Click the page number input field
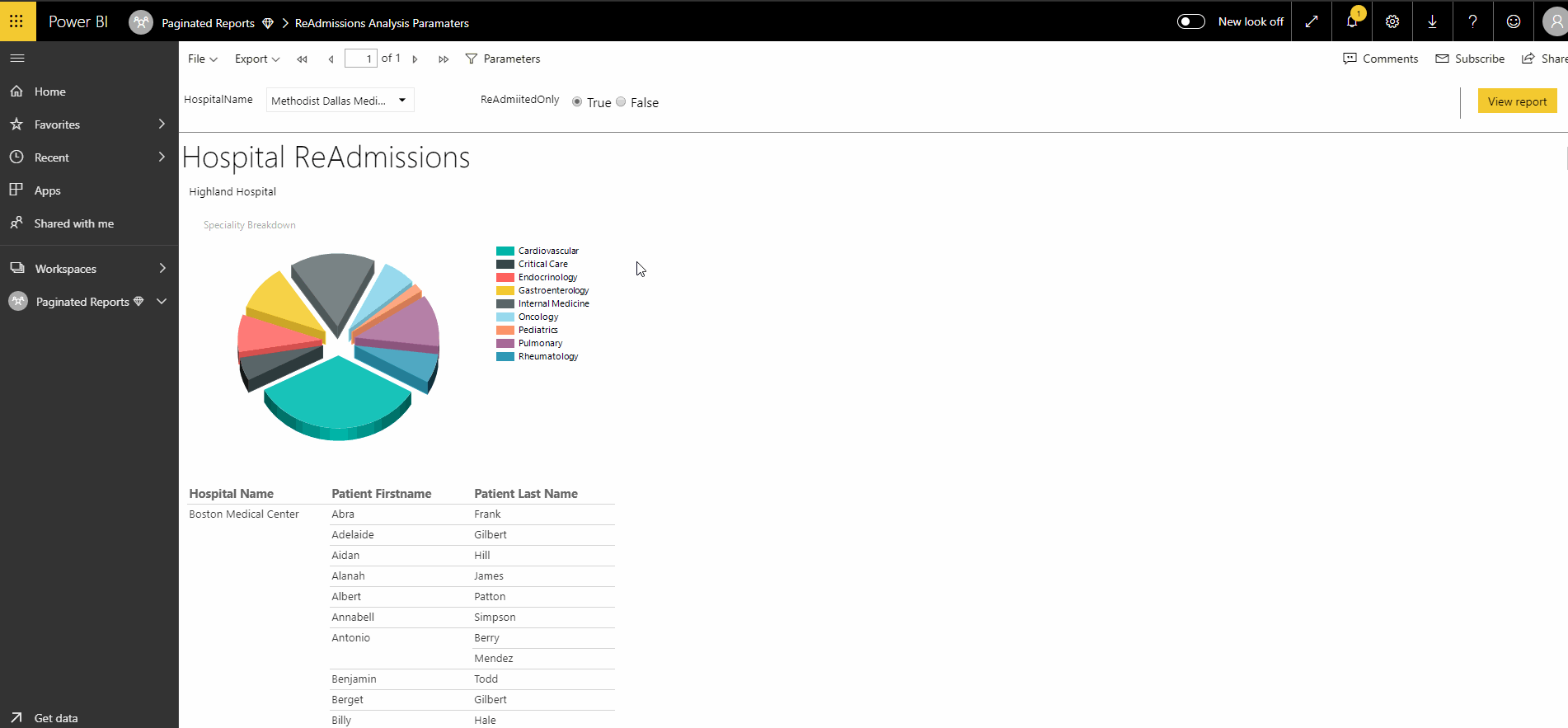 360,59
